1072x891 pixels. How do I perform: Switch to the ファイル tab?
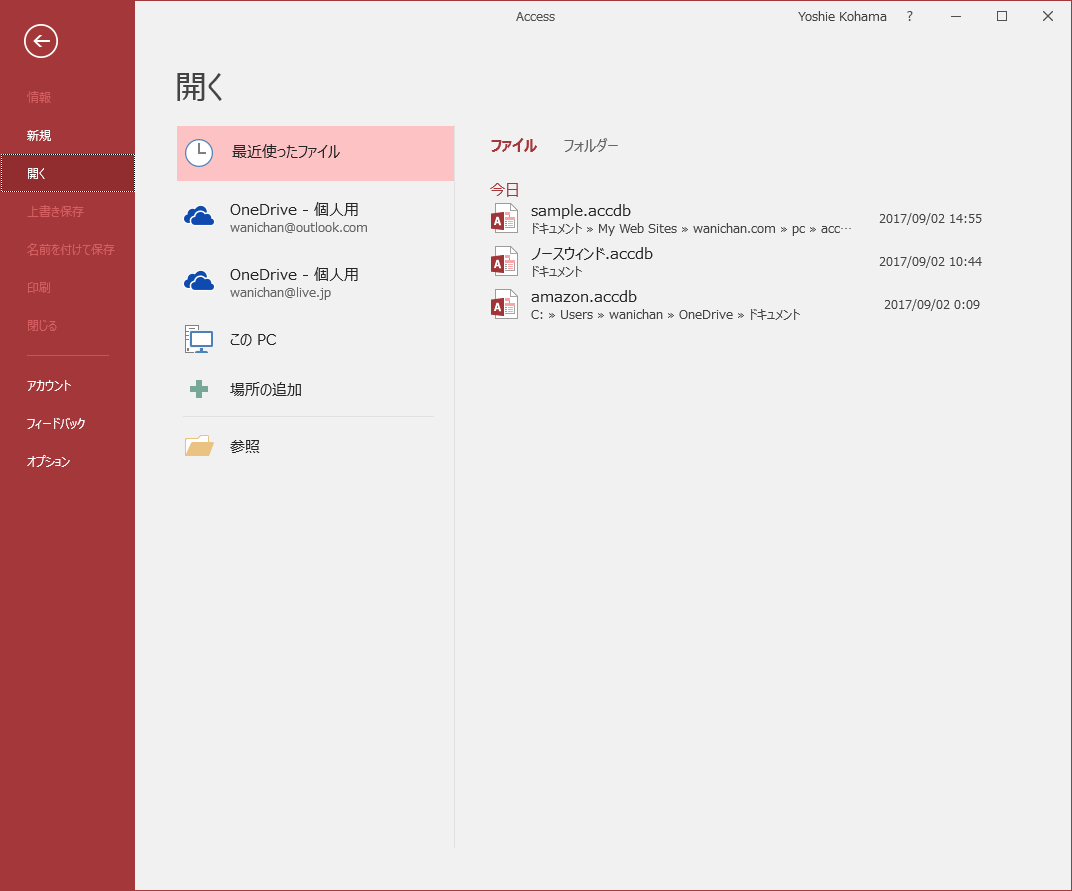tap(513, 146)
